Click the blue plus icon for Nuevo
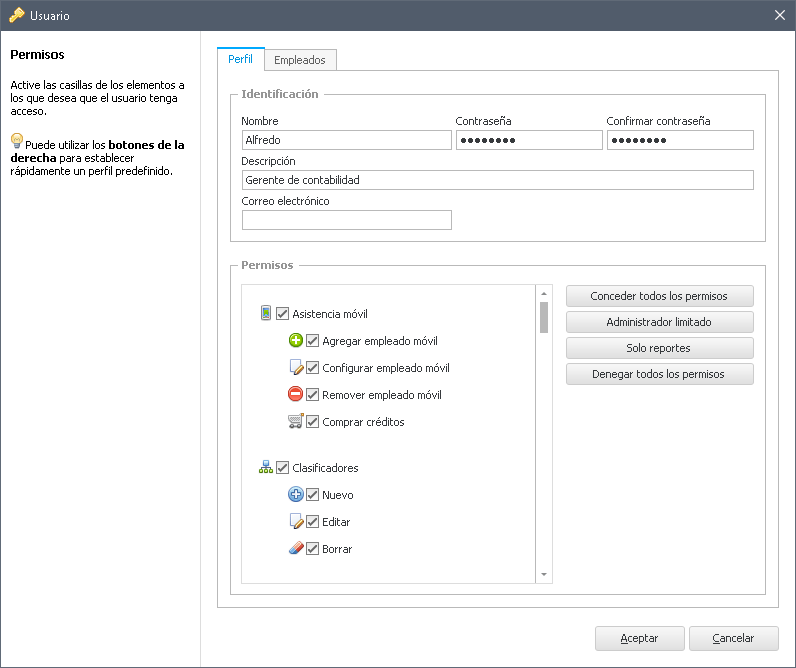The width and height of the screenshot is (796, 668). click(x=296, y=495)
